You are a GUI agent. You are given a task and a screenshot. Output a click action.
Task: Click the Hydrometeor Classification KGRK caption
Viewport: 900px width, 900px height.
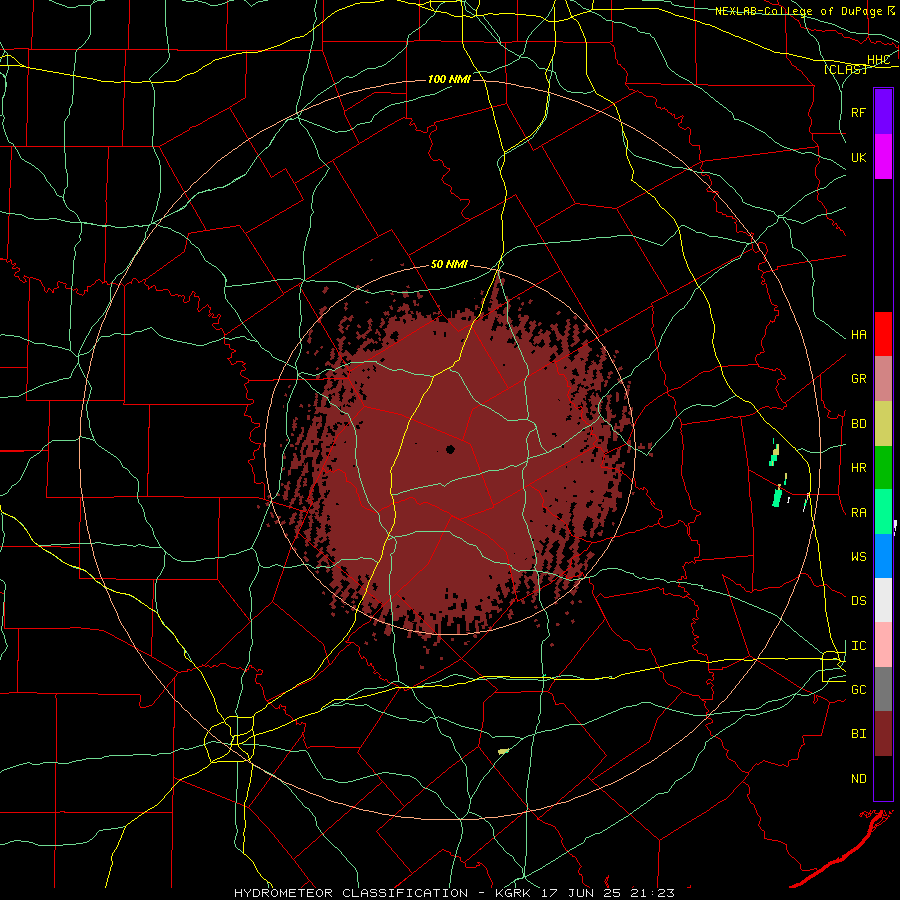454,893
